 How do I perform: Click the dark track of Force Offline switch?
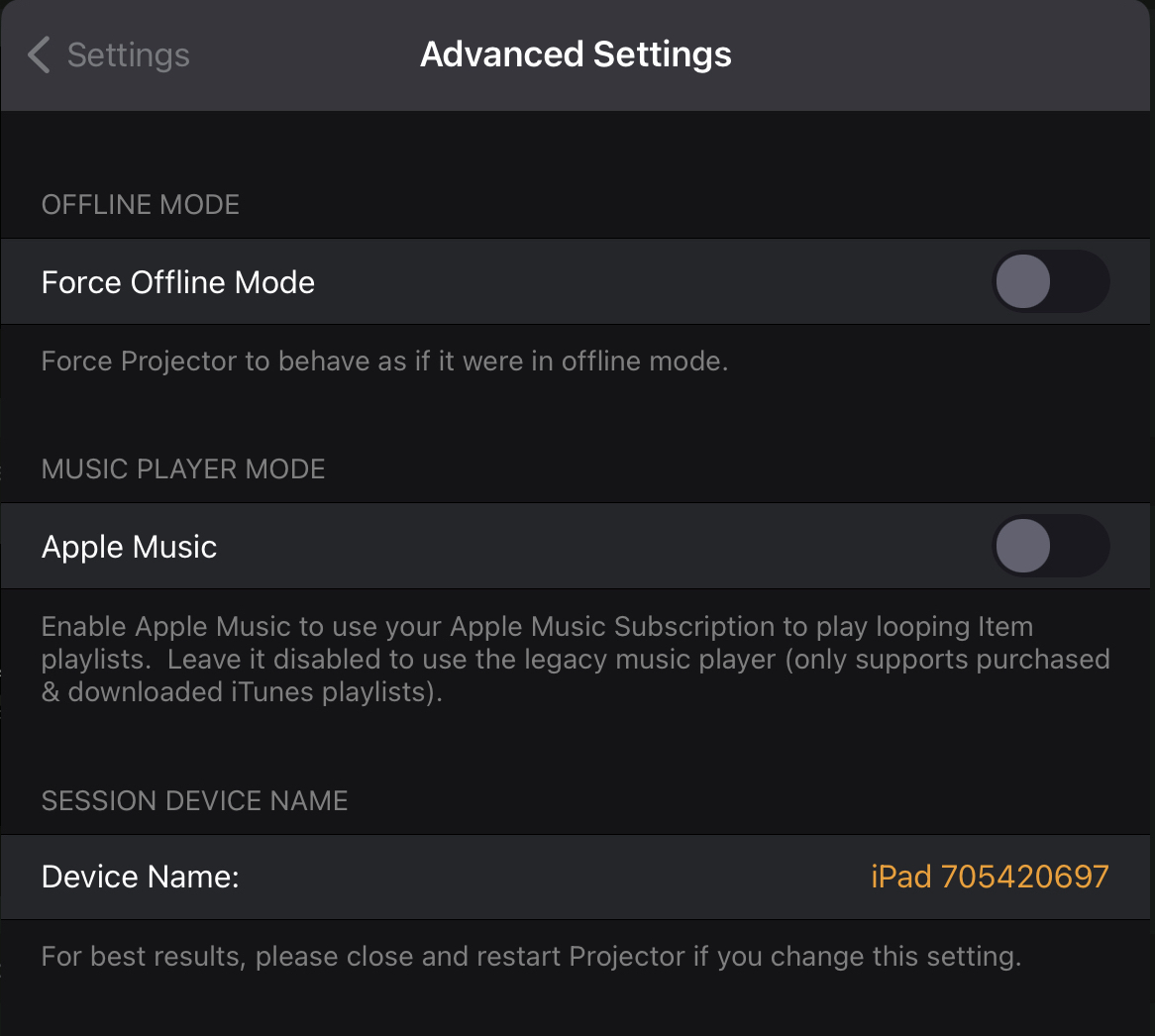click(x=1080, y=281)
